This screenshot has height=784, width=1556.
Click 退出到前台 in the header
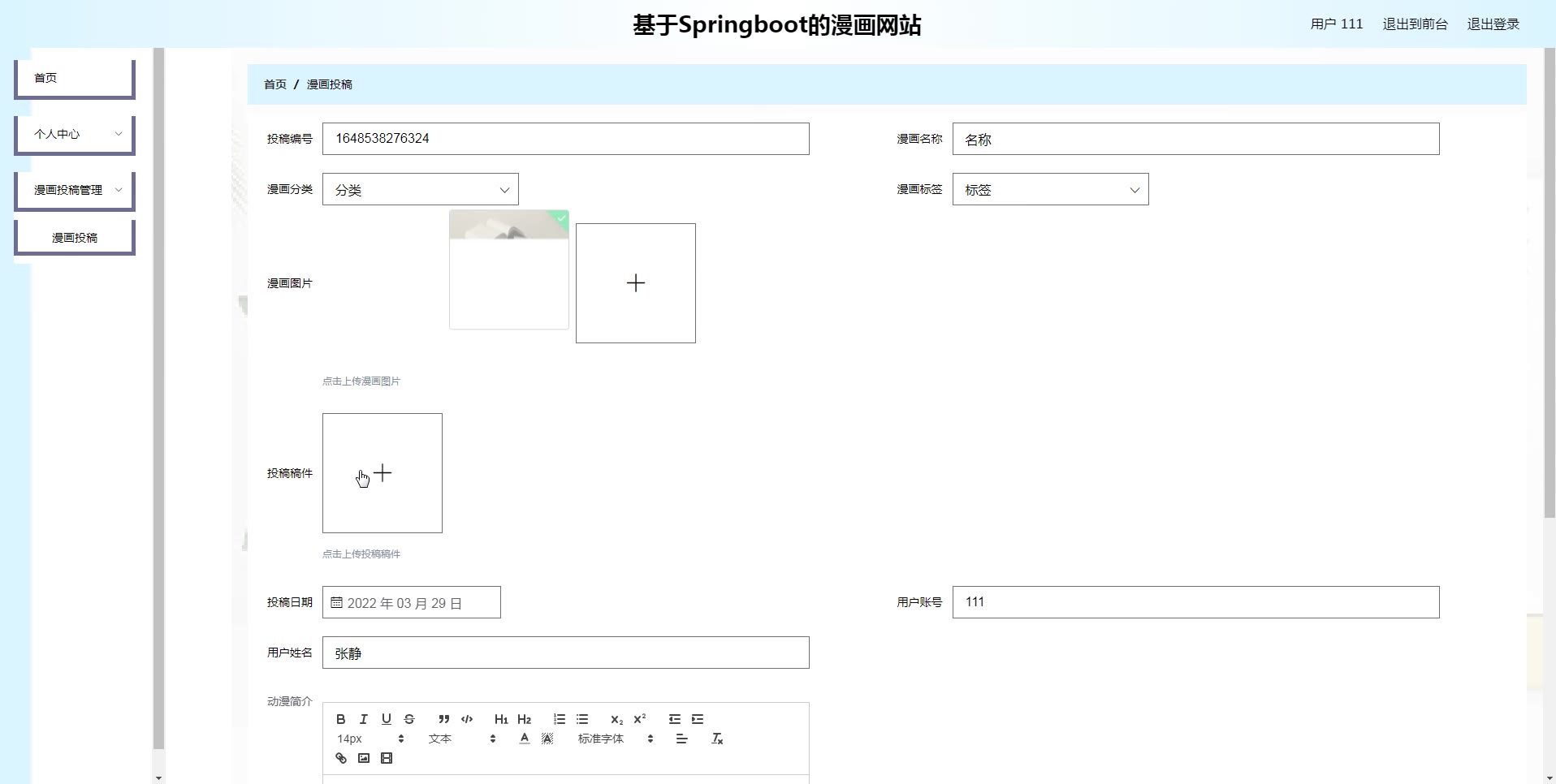click(x=1416, y=24)
